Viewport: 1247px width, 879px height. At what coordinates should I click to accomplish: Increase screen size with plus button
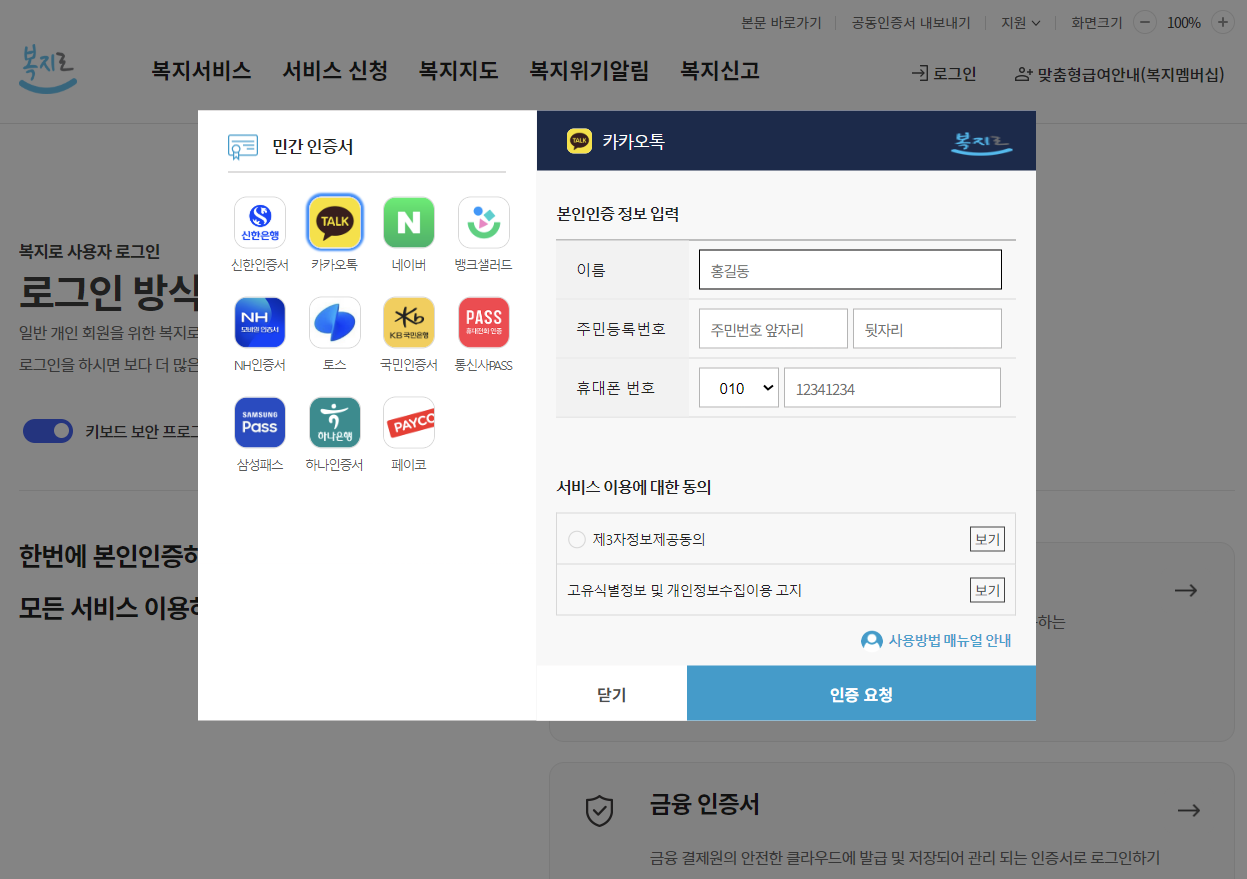[1222, 22]
